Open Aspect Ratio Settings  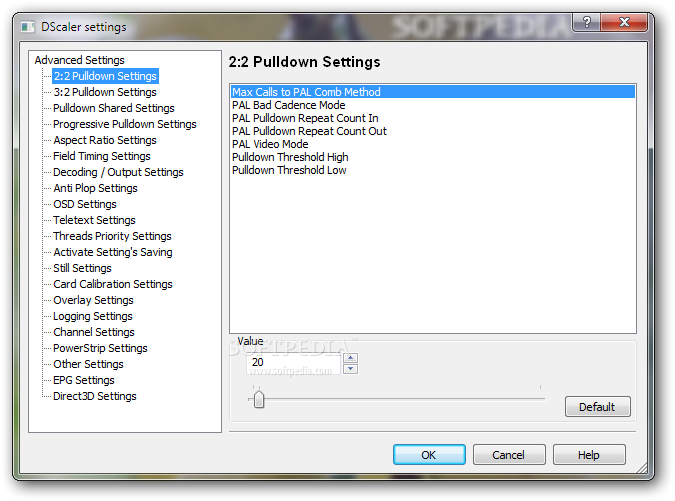pos(105,140)
